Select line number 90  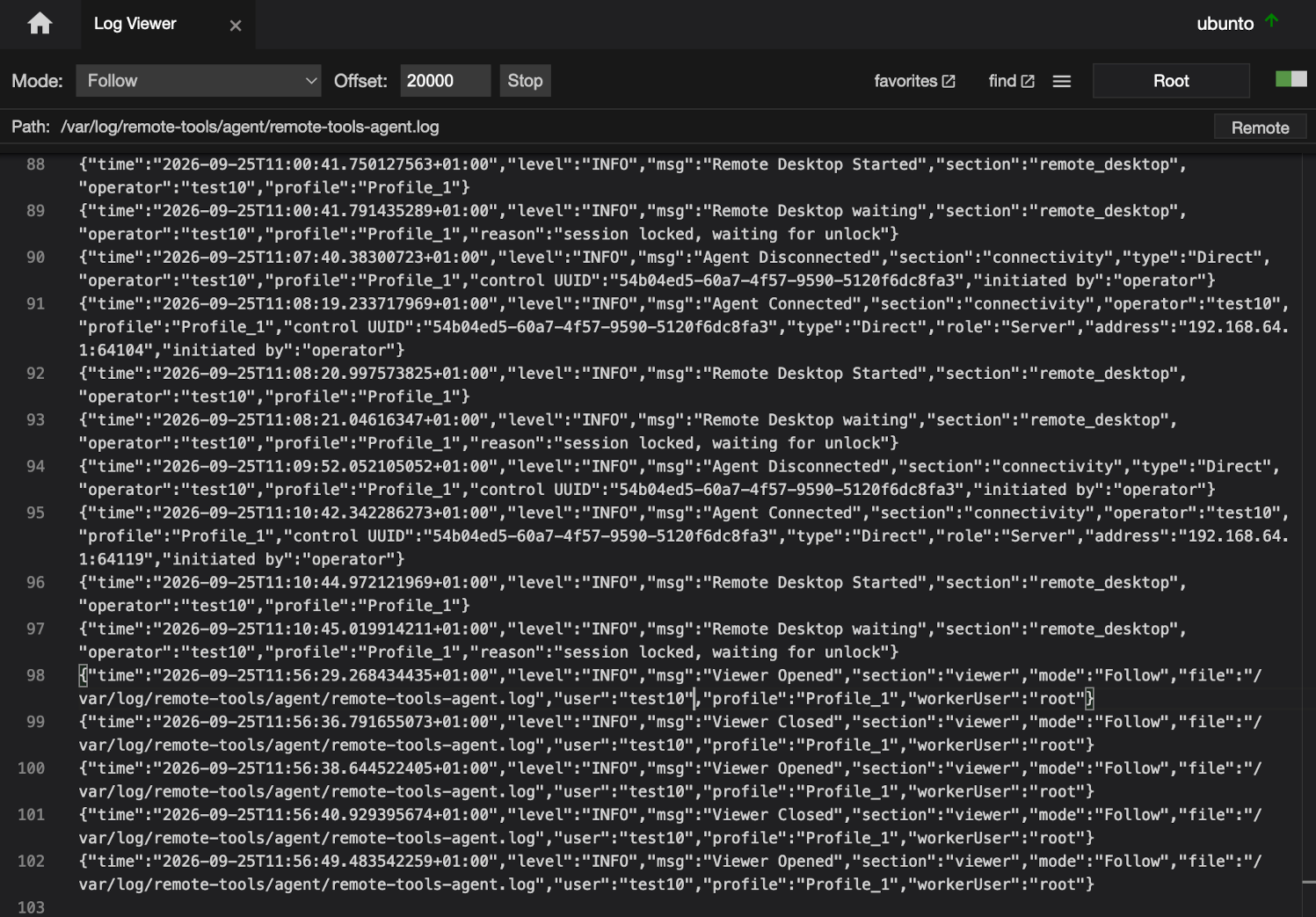click(x=35, y=258)
